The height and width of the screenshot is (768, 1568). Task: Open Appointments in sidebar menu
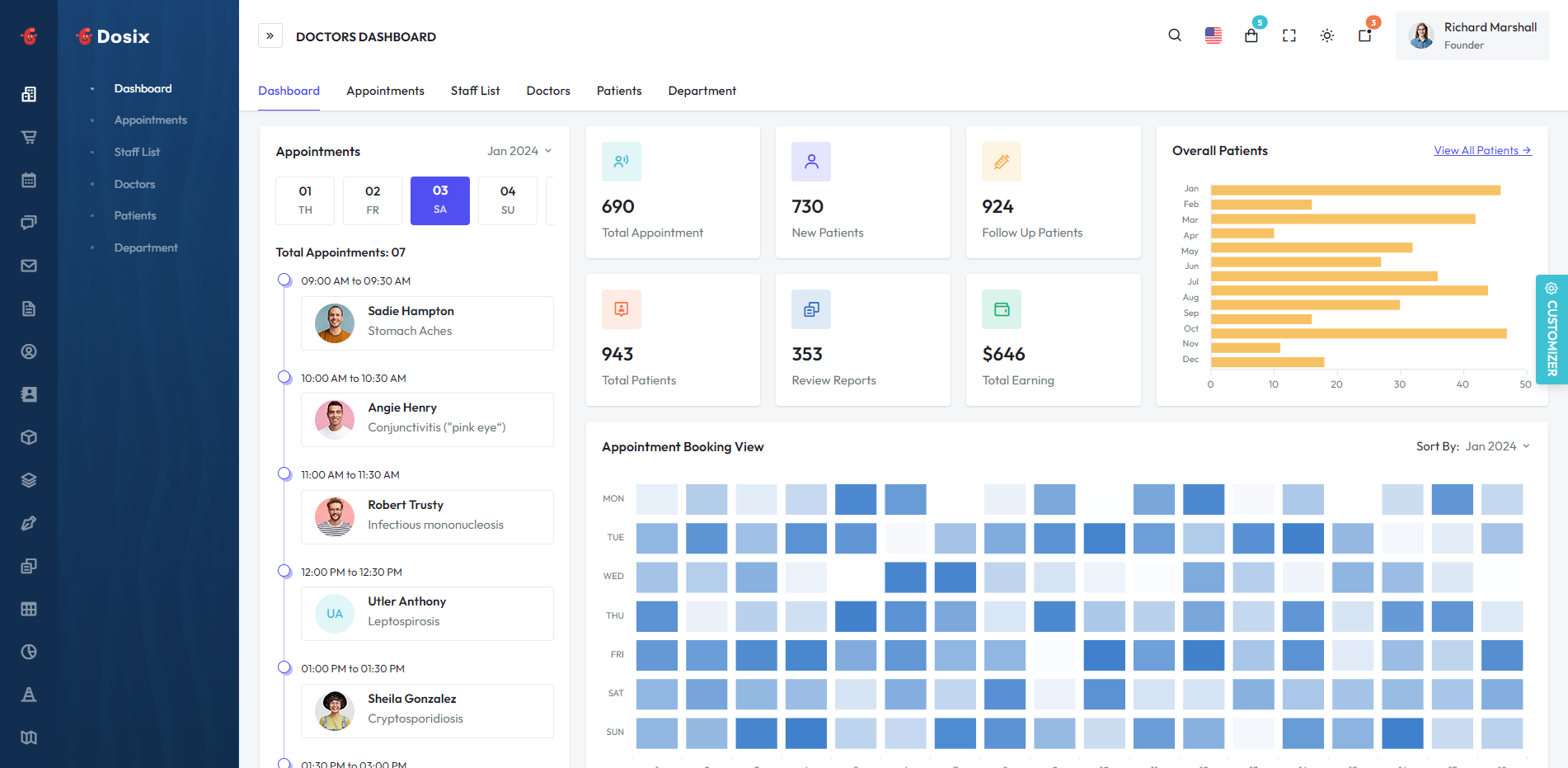[x=150, y=120]
